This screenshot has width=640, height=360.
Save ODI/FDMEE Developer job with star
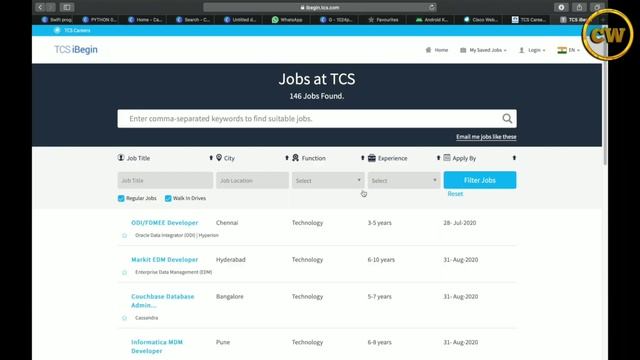click(x=124, y=236)
